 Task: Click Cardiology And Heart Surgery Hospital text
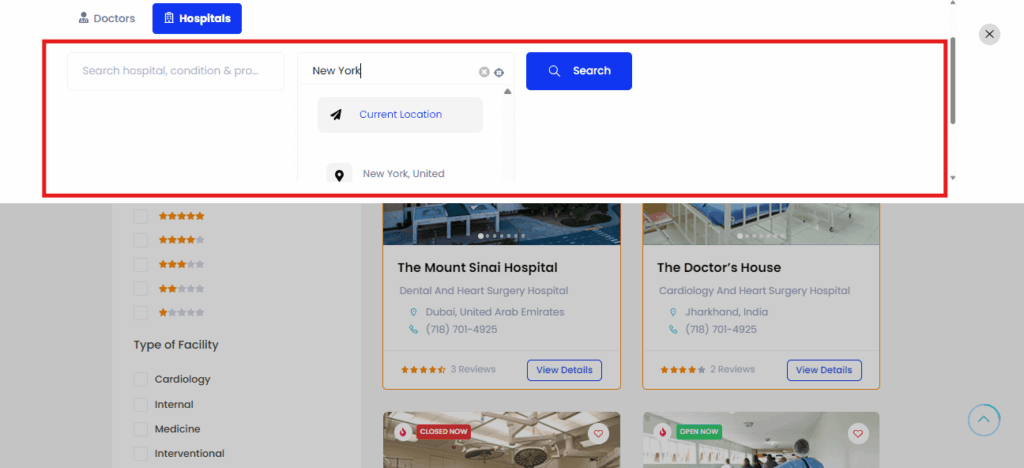pos(754,290)
